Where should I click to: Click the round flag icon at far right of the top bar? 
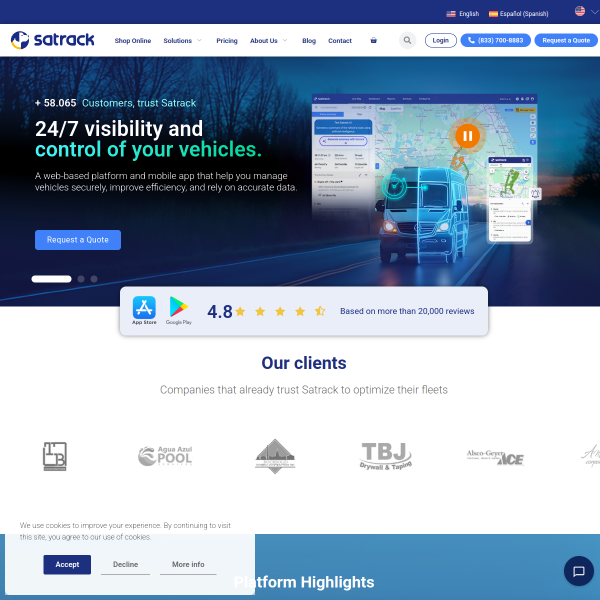tap(580, 11)
